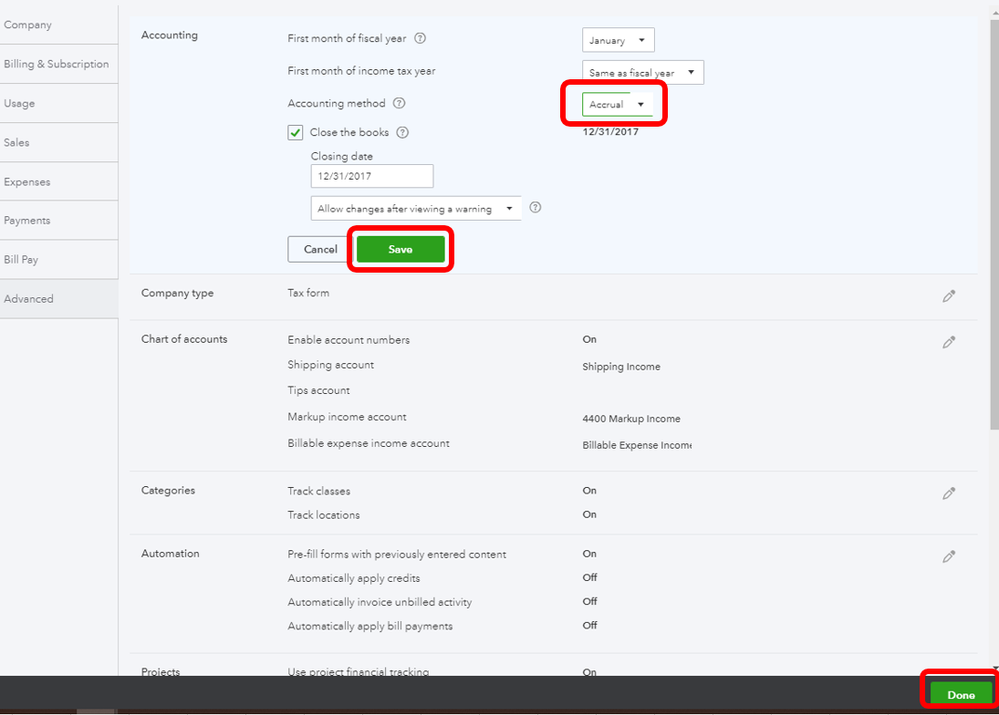This screenshot has height=715, width=999.
Task: Go to the Payments tab
Action: 59,220
